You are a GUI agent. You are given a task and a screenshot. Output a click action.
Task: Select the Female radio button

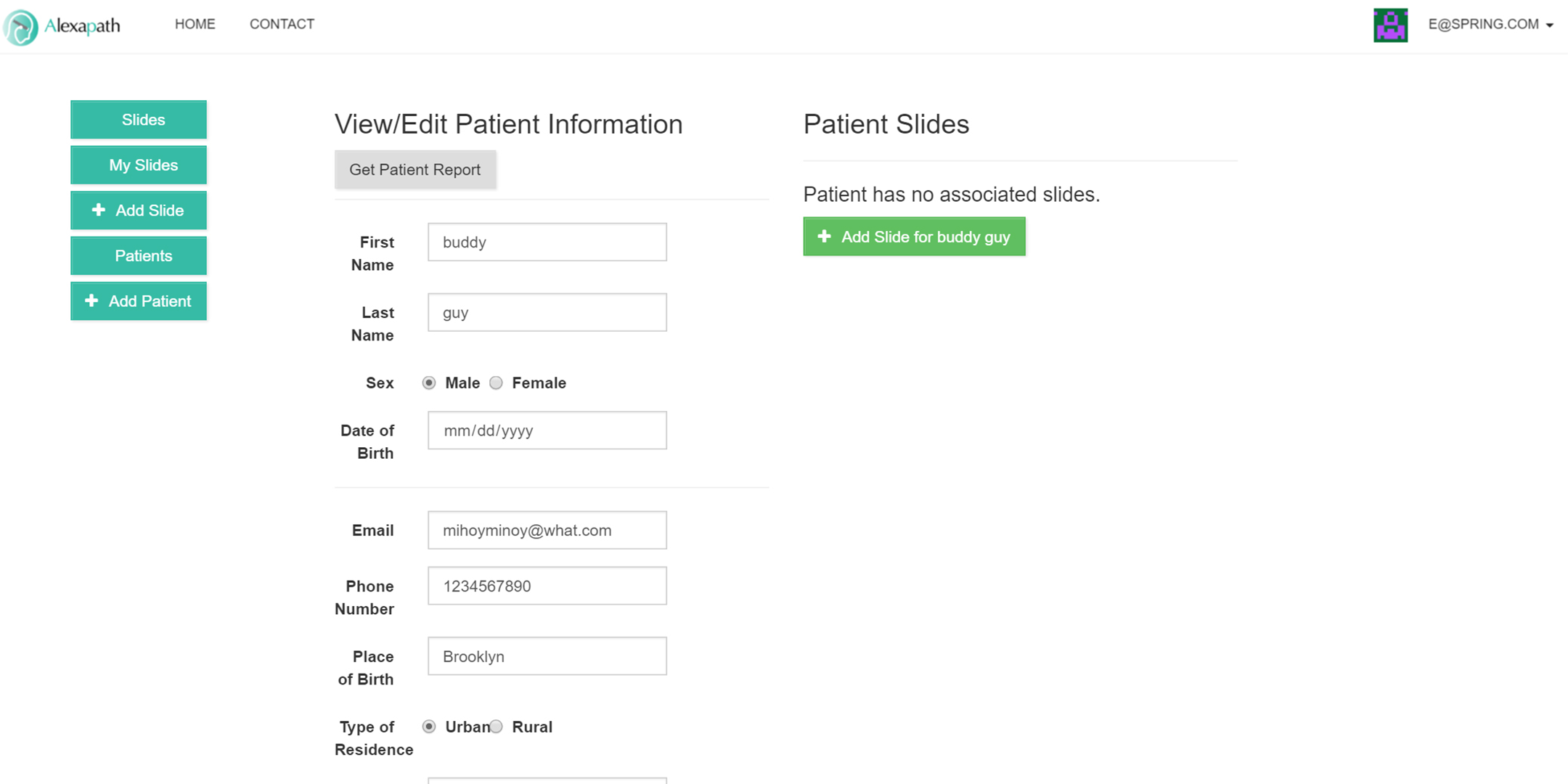pyautogui.click(x=496, y=383)
